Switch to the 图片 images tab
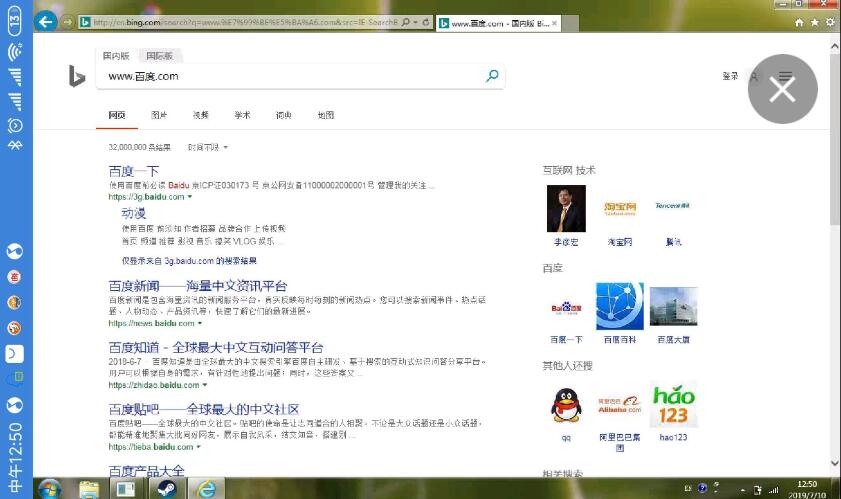 [159, 115]
